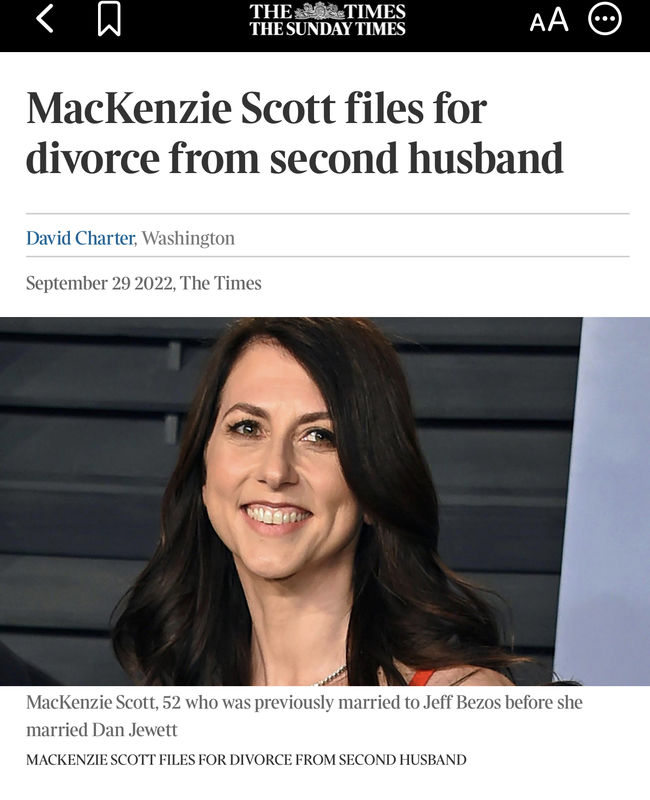Select the MacKenzie Scott divorce headline
This screenshot has width=650, height=800.
pyautogui.click(x=294, y=133)
